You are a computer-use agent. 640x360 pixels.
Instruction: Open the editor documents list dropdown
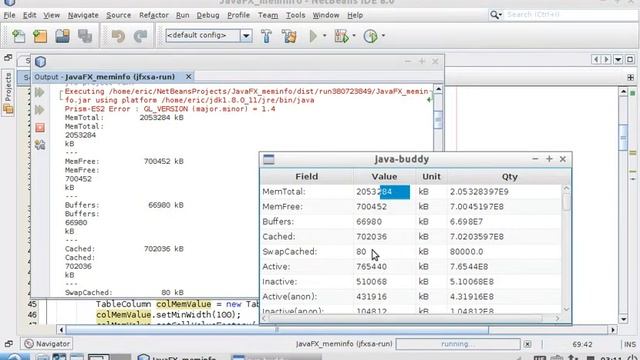tap(618, 60)
